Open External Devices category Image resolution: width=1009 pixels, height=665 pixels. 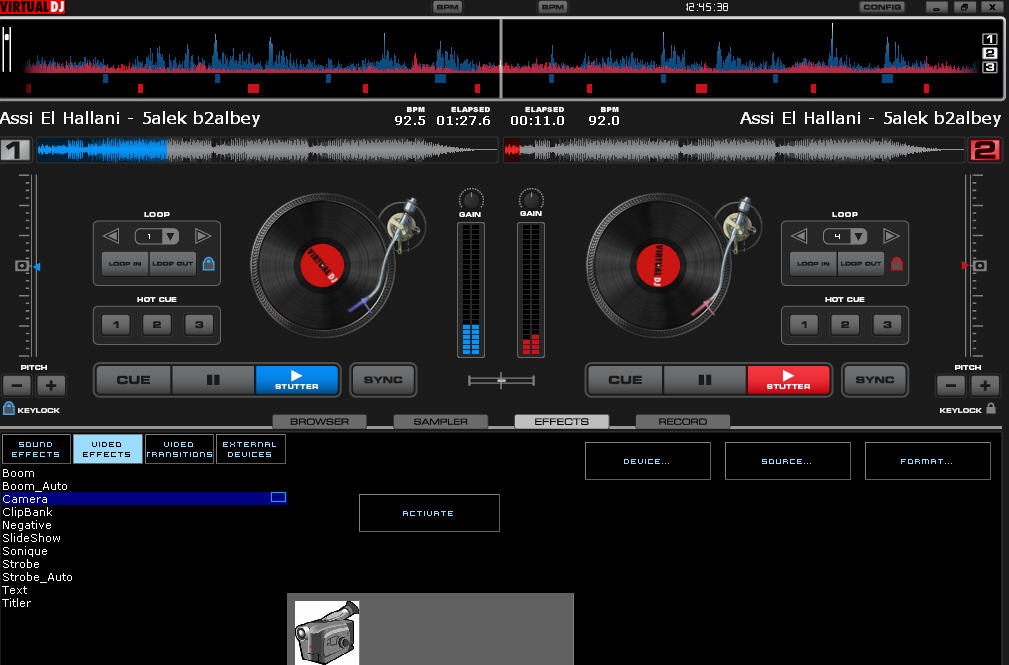pyautogui.click(x=251, y=449)
